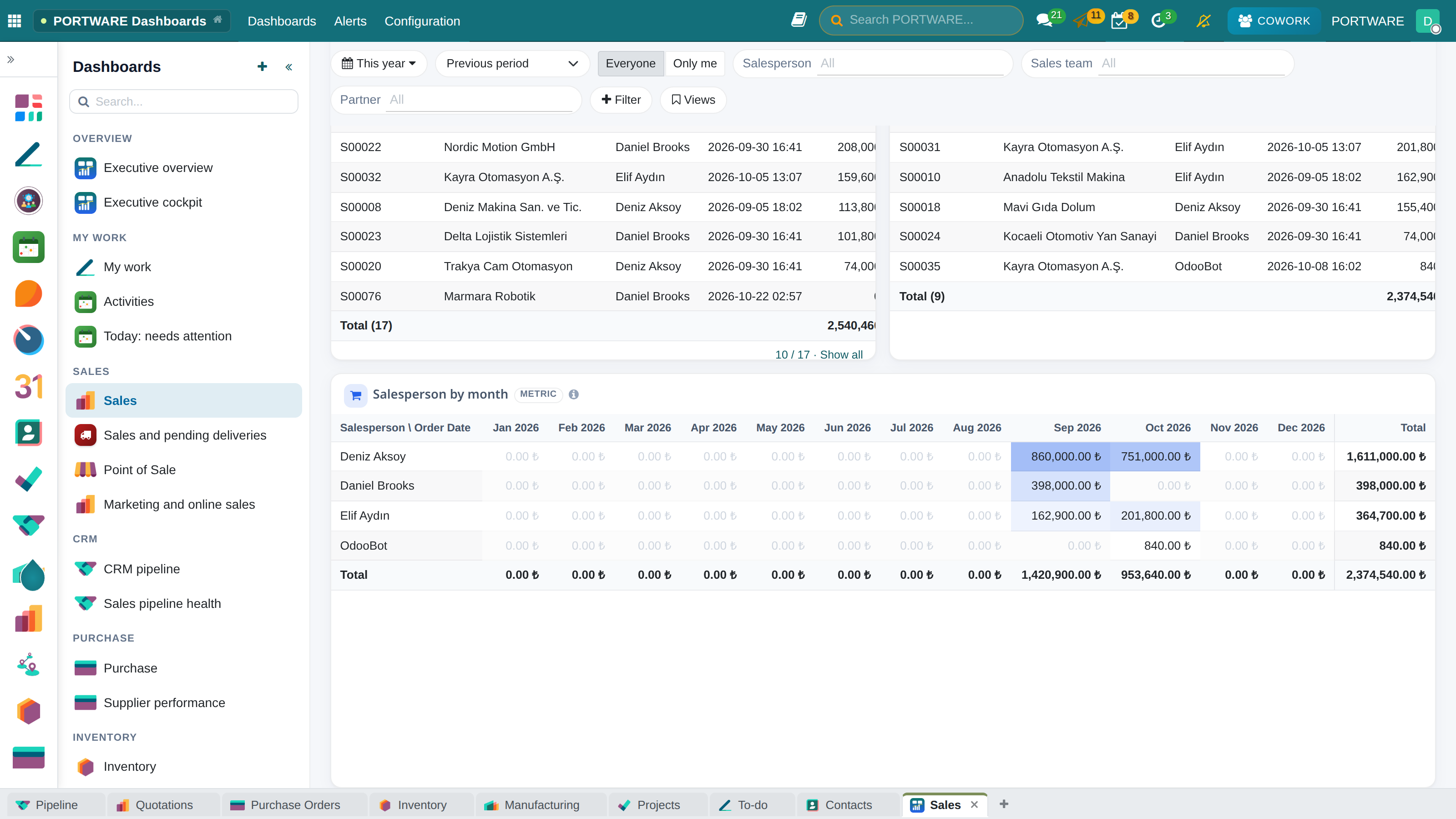
Task: Open the contacts app icon in left rail
Action: (x=28, y=433)
